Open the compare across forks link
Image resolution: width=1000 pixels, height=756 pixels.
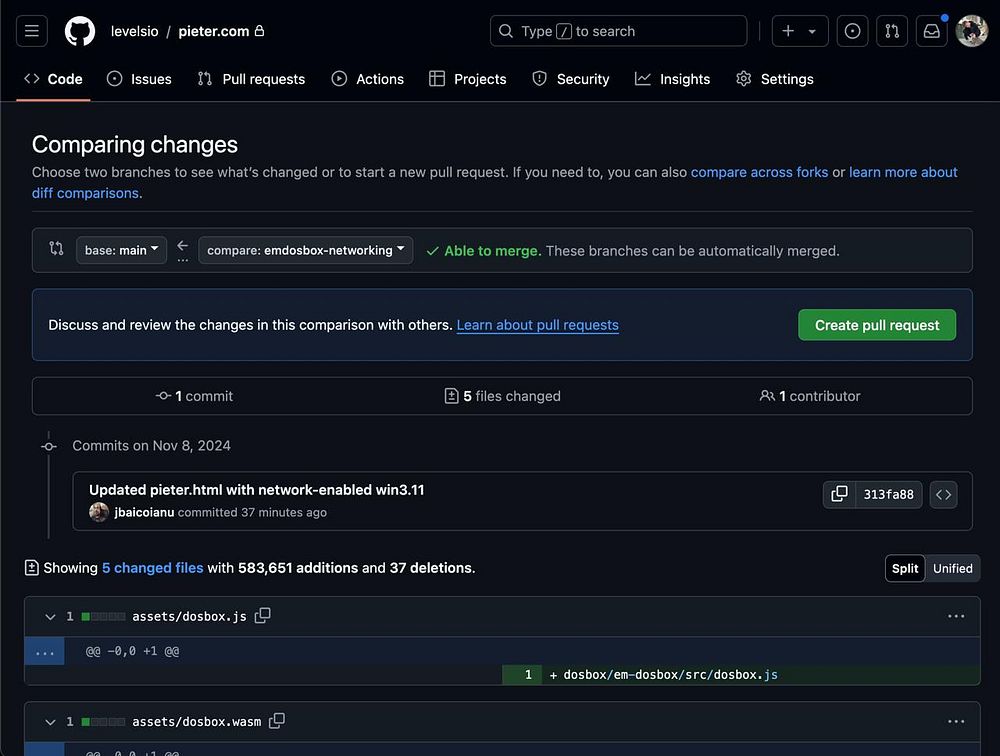coord(759,172)
